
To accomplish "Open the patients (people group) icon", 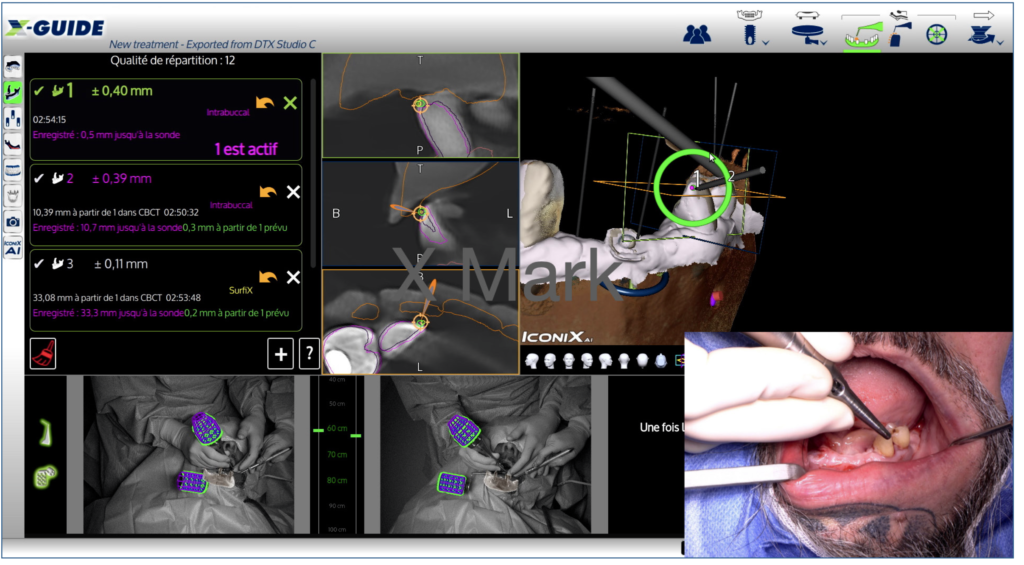I will click(x=697, y=35).
